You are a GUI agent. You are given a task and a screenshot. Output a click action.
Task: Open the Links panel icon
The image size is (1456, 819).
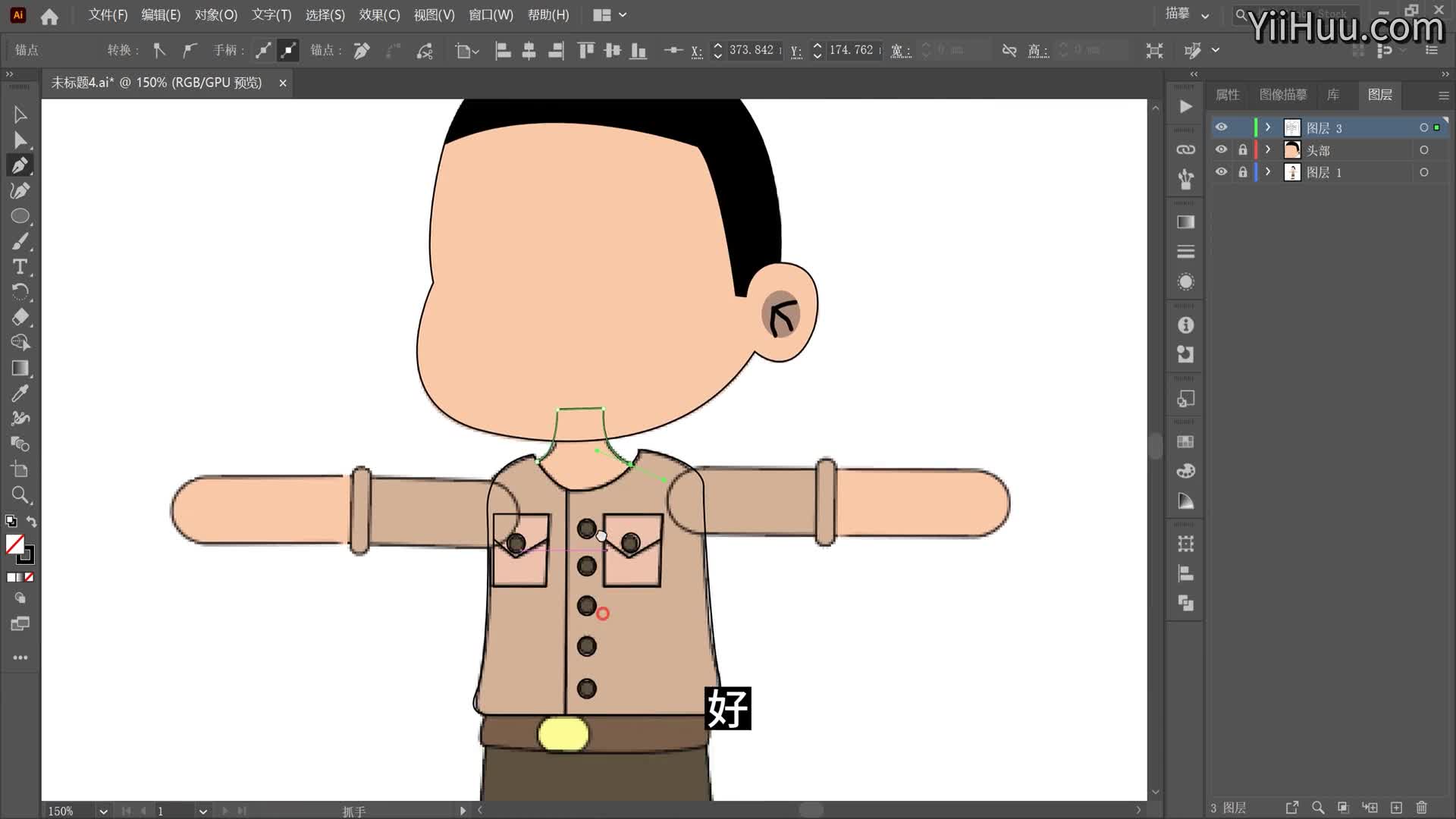tap(1185, 149)
